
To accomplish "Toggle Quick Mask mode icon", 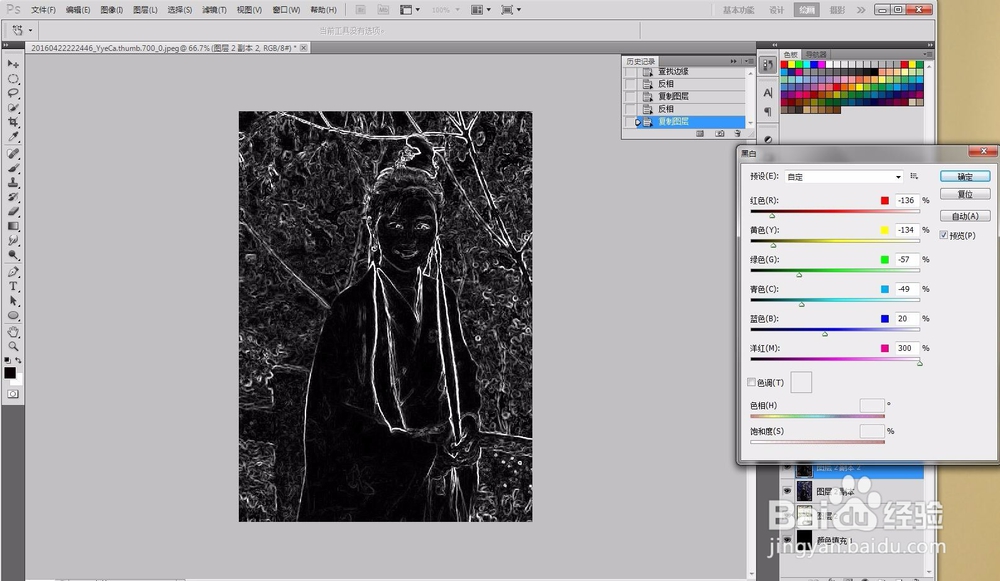I will click(13, 394).
